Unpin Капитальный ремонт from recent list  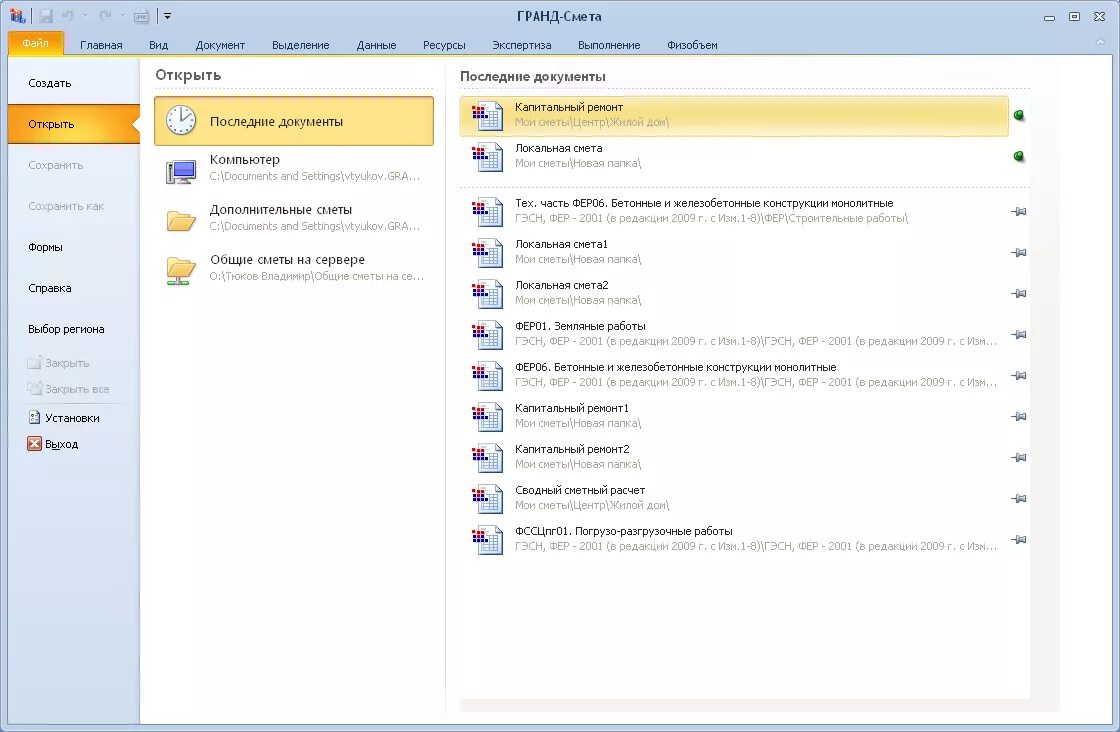pos(1019,116)
